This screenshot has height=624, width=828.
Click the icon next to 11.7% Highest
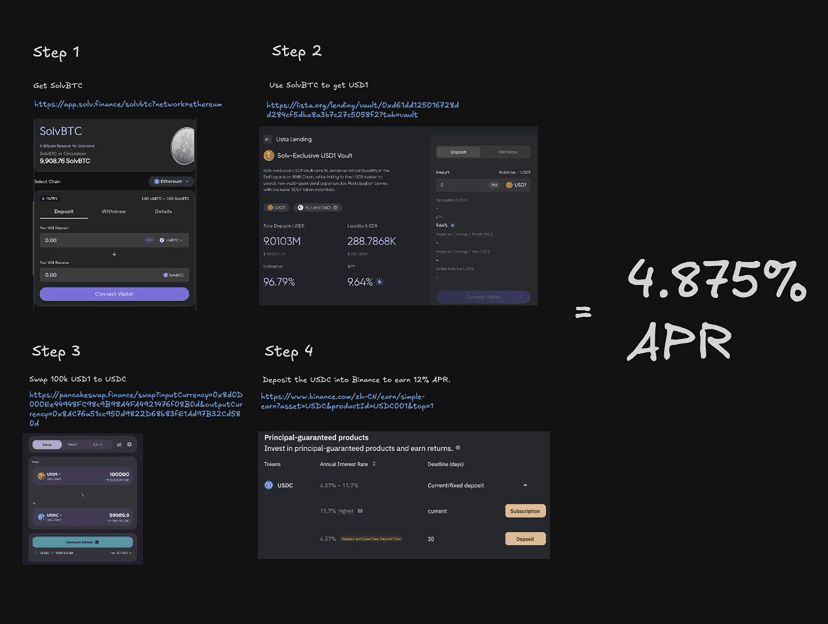coord(360,511)
